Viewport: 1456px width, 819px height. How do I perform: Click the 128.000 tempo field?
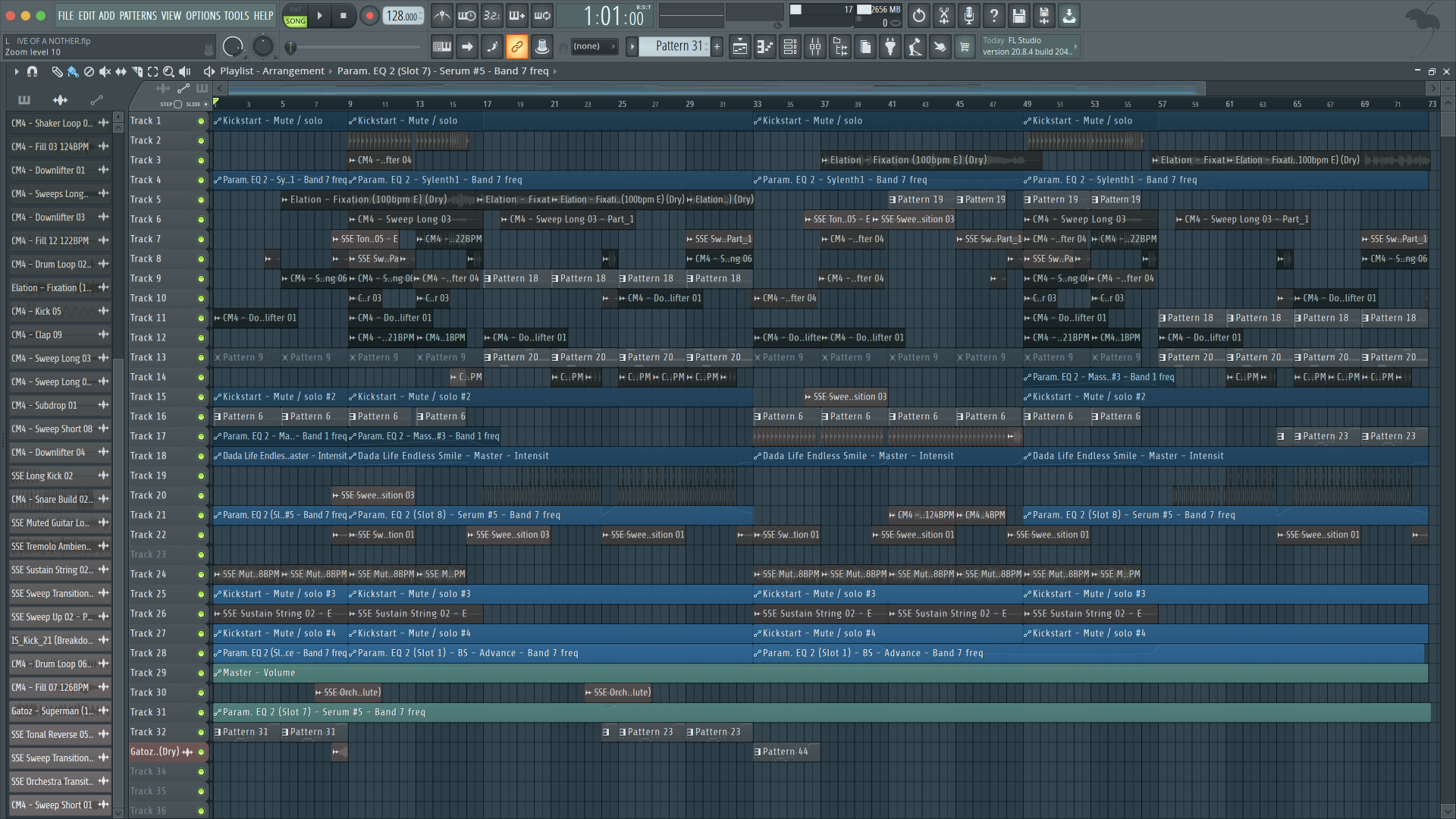pos(403,16)
